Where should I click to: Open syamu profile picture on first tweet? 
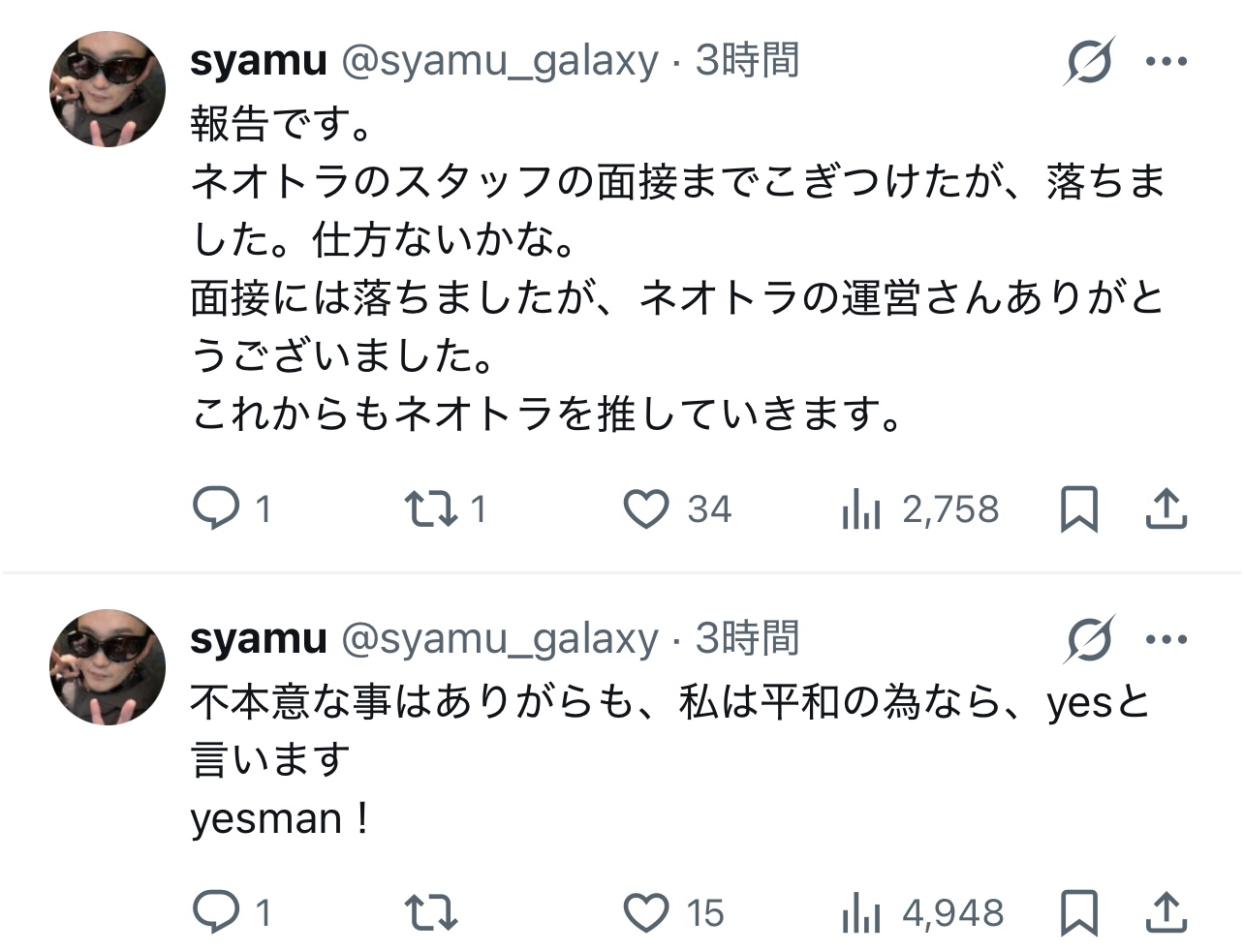(108, 89)
